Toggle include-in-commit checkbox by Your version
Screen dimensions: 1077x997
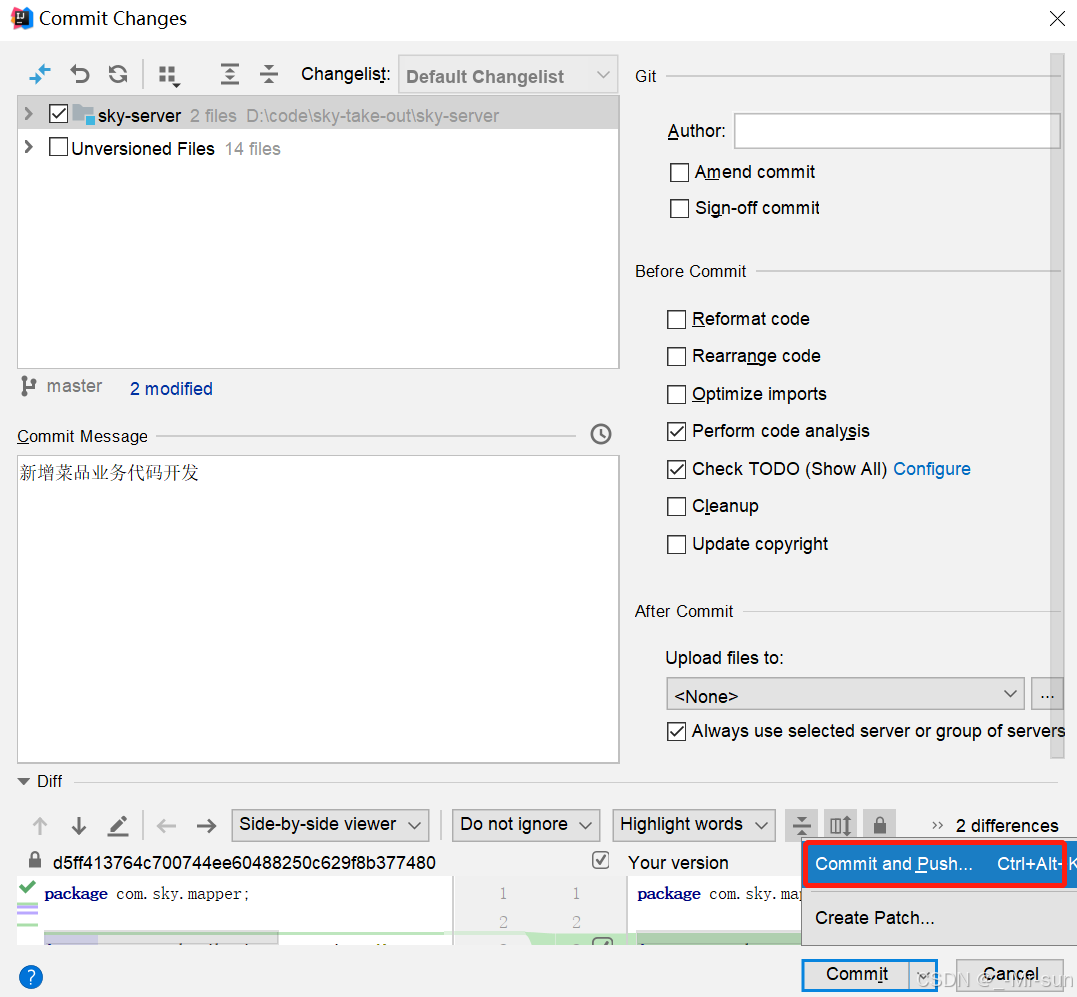pyautogui.click(x=600, y=860)
